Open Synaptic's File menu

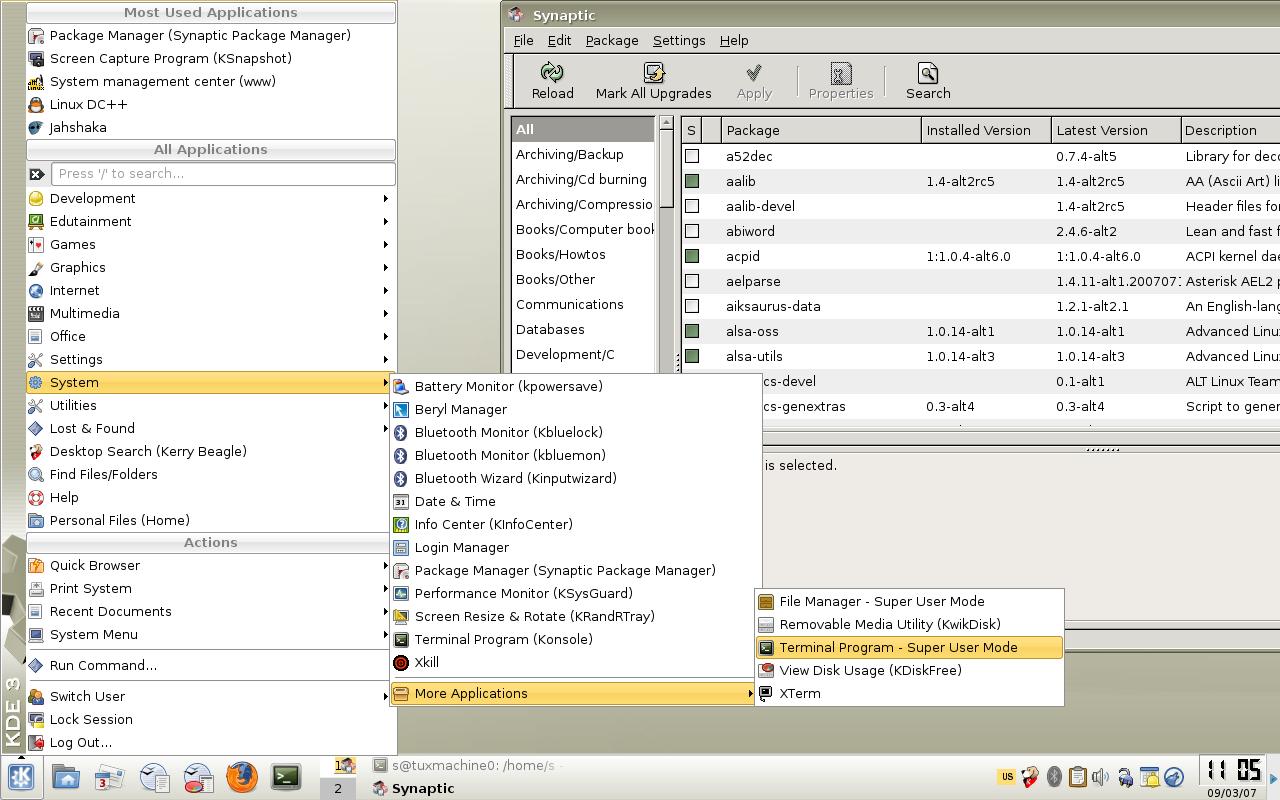point(524,40)
